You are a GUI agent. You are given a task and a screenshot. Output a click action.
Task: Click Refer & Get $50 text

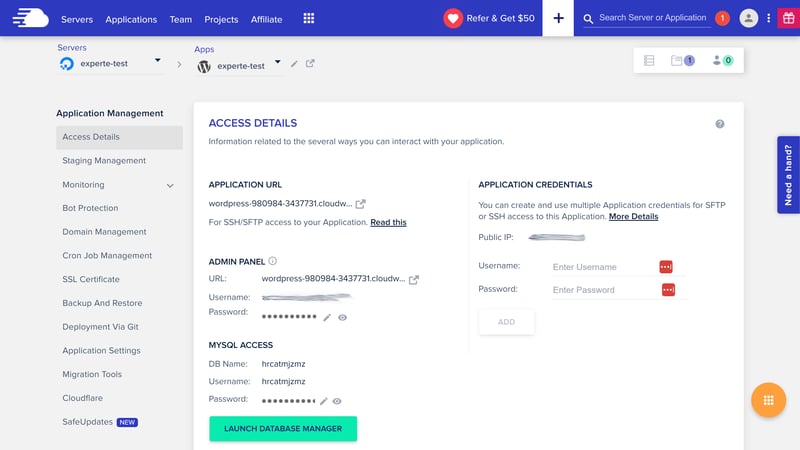pyautogui.click(x=501, y=18)
